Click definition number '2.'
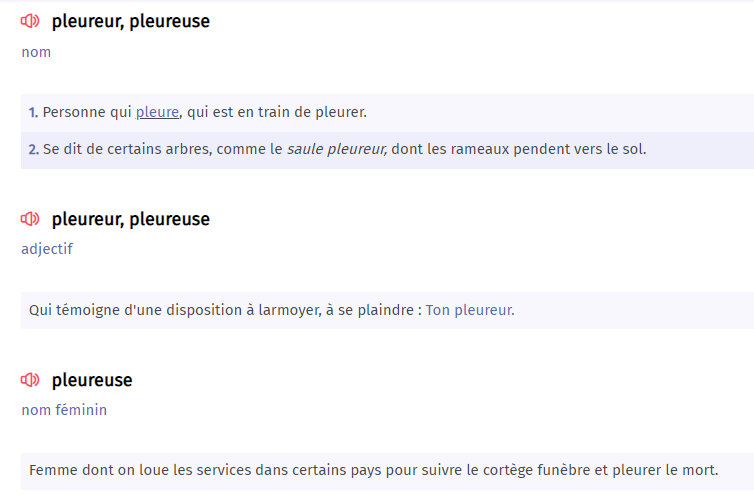Image resolution: width=754 pixels, height=502 pixels. [x=33, y=150]
